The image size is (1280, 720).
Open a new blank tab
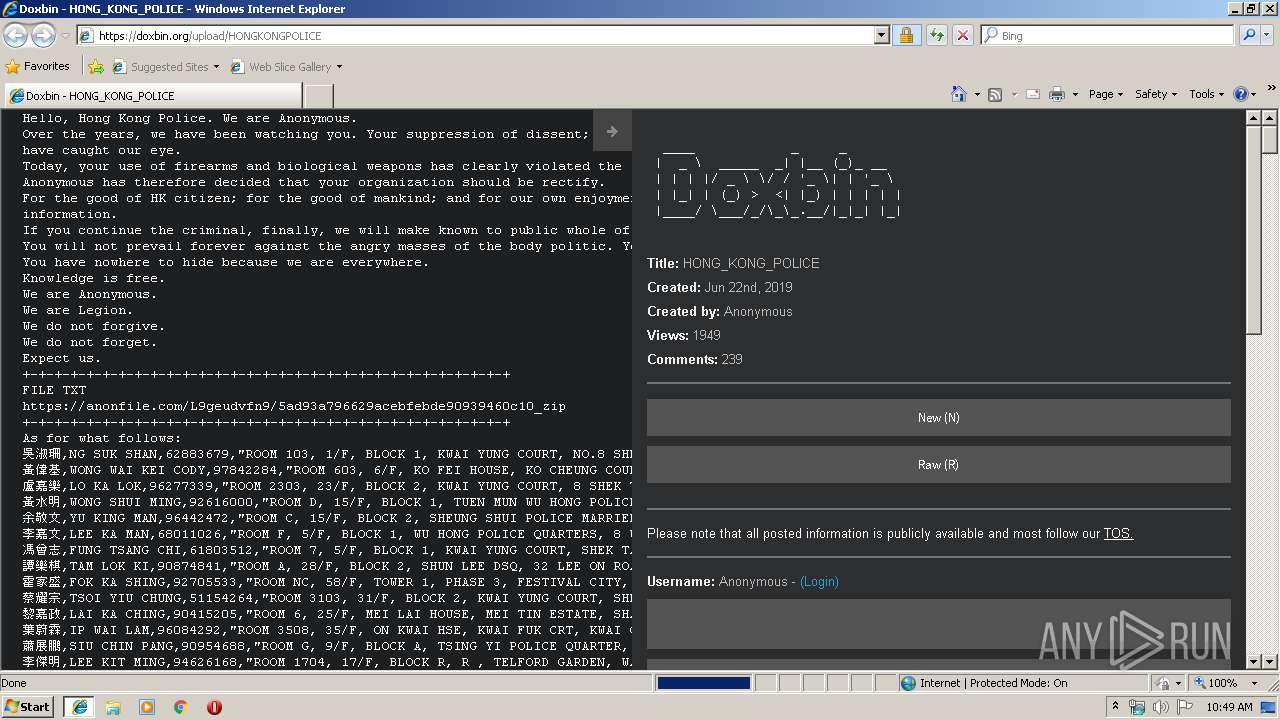tap(318, 96)
